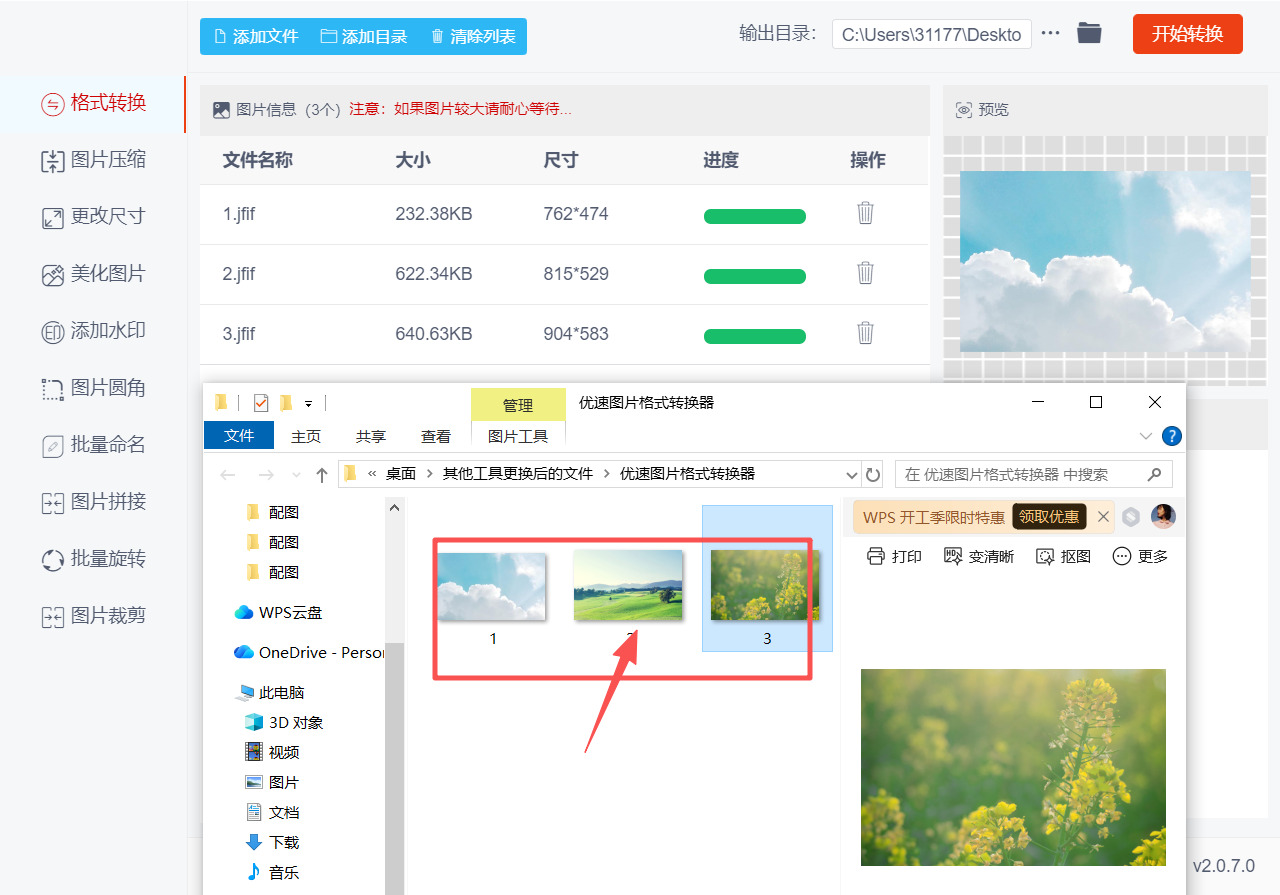Open the quick access toolbar customization dropdown
The height and width of the screenshot is (895, 1280).
pyautogui.click(x=308, y=402)
